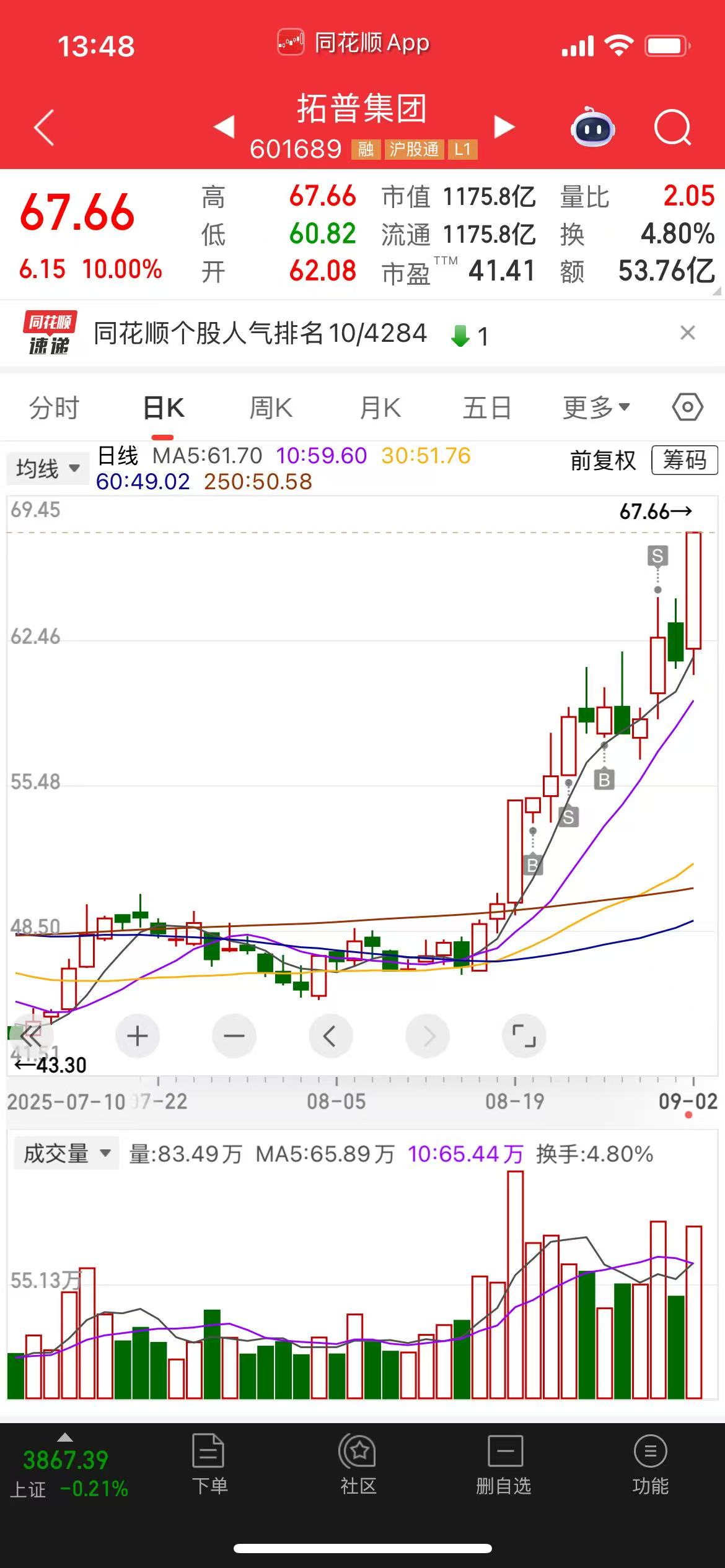Tap the L1 level tag
Screen dimensions: 725x1568
pos(462,149)
